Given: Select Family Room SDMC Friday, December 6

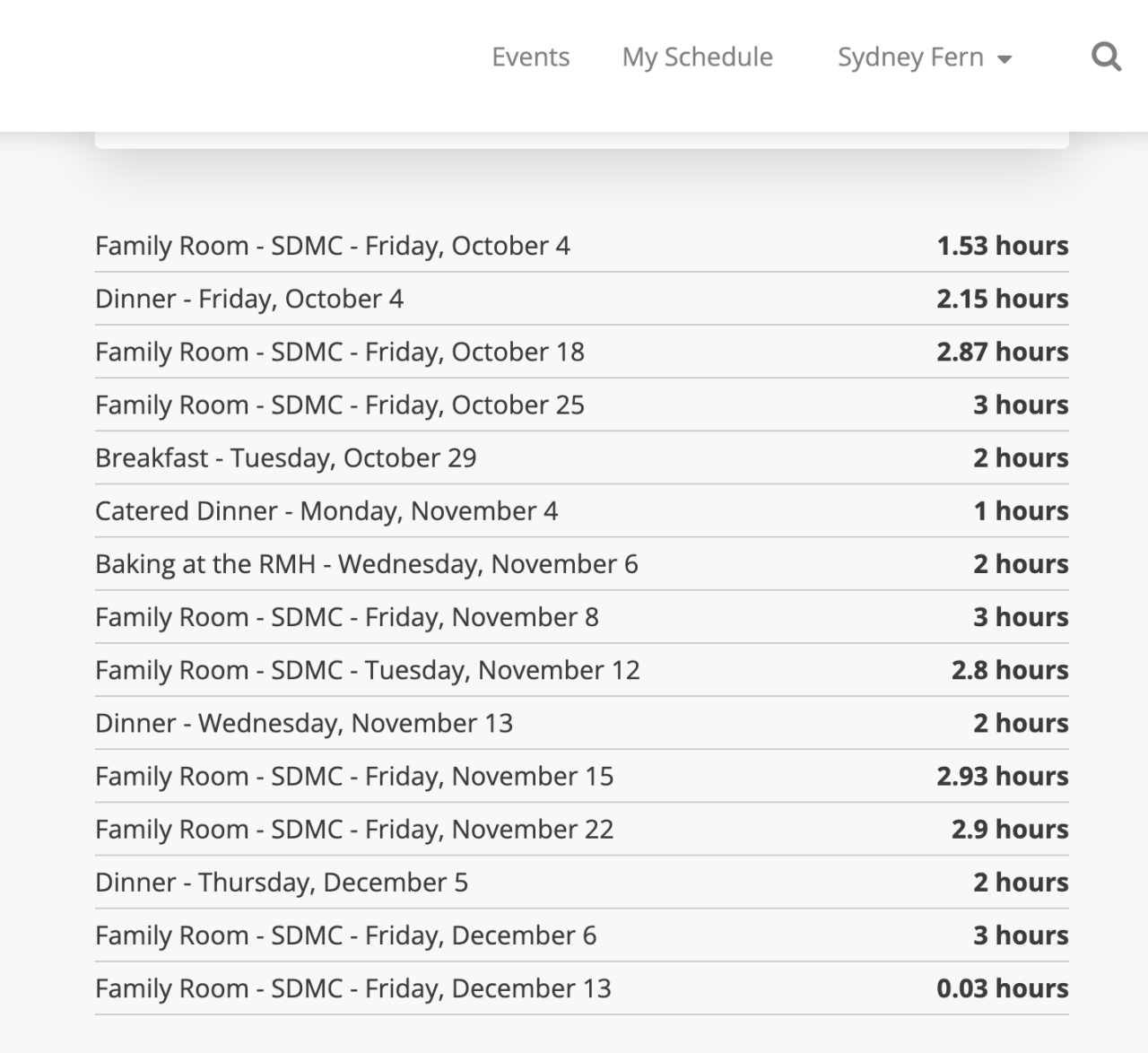Looking at the screenshot, I should (x=345, y=934).
